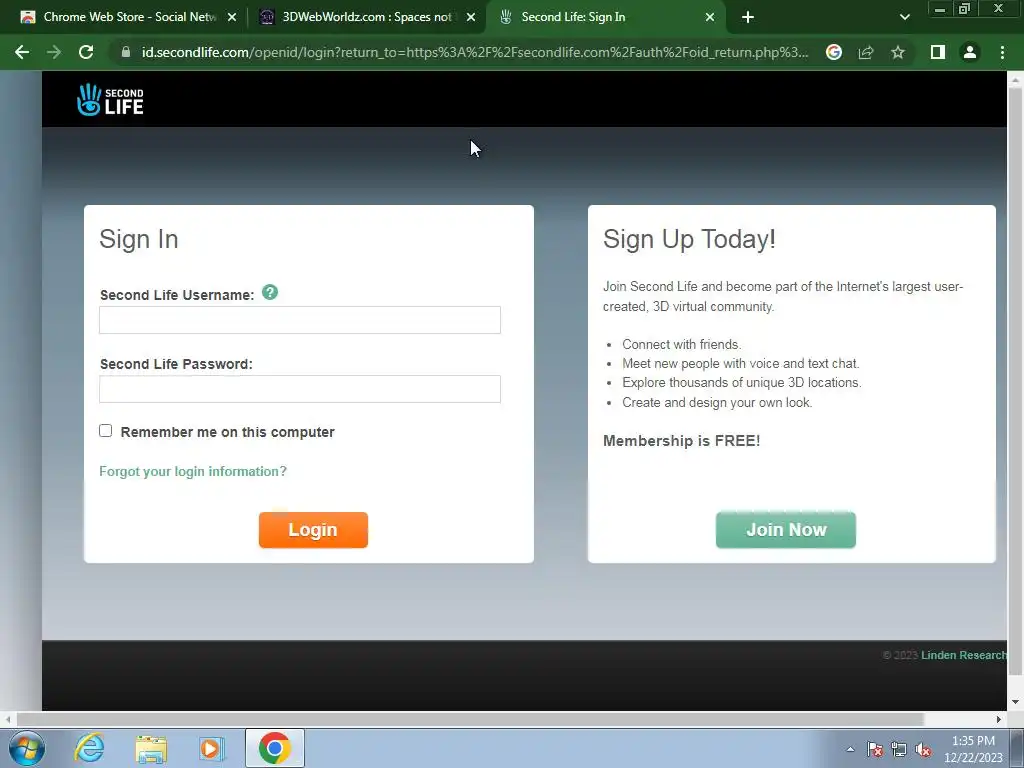This screenshot has width=1024, height=768.
Task: Click the network tray icon
Action: [899, 749]
